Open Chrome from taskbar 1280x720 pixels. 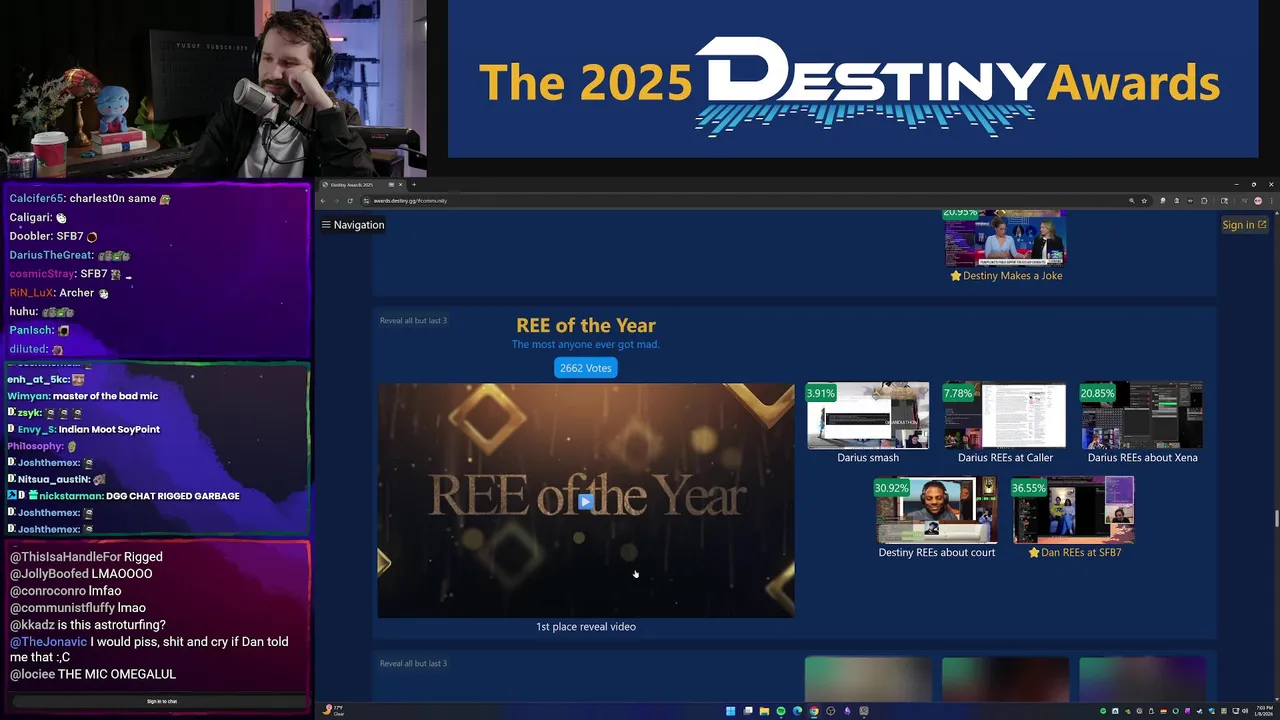point(814,711)
